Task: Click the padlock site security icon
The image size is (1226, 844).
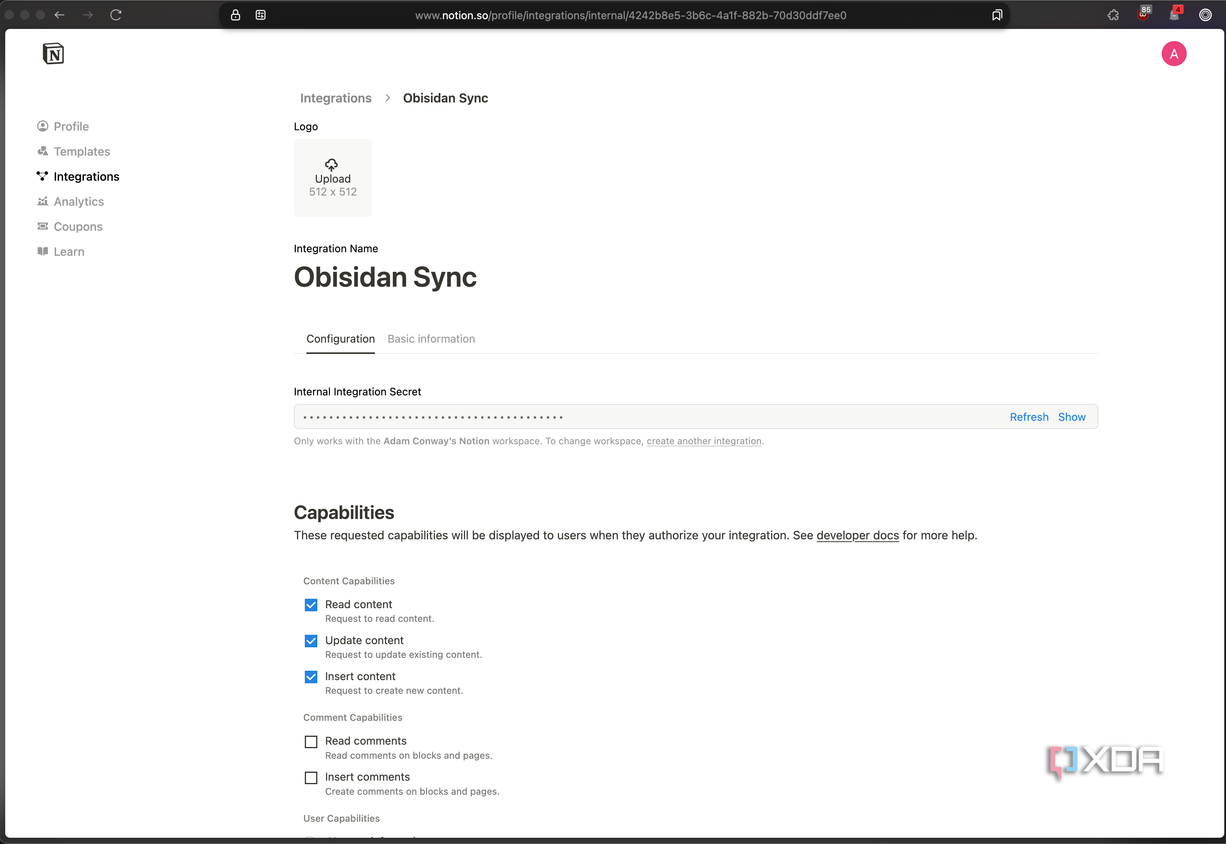Action: 236,15
